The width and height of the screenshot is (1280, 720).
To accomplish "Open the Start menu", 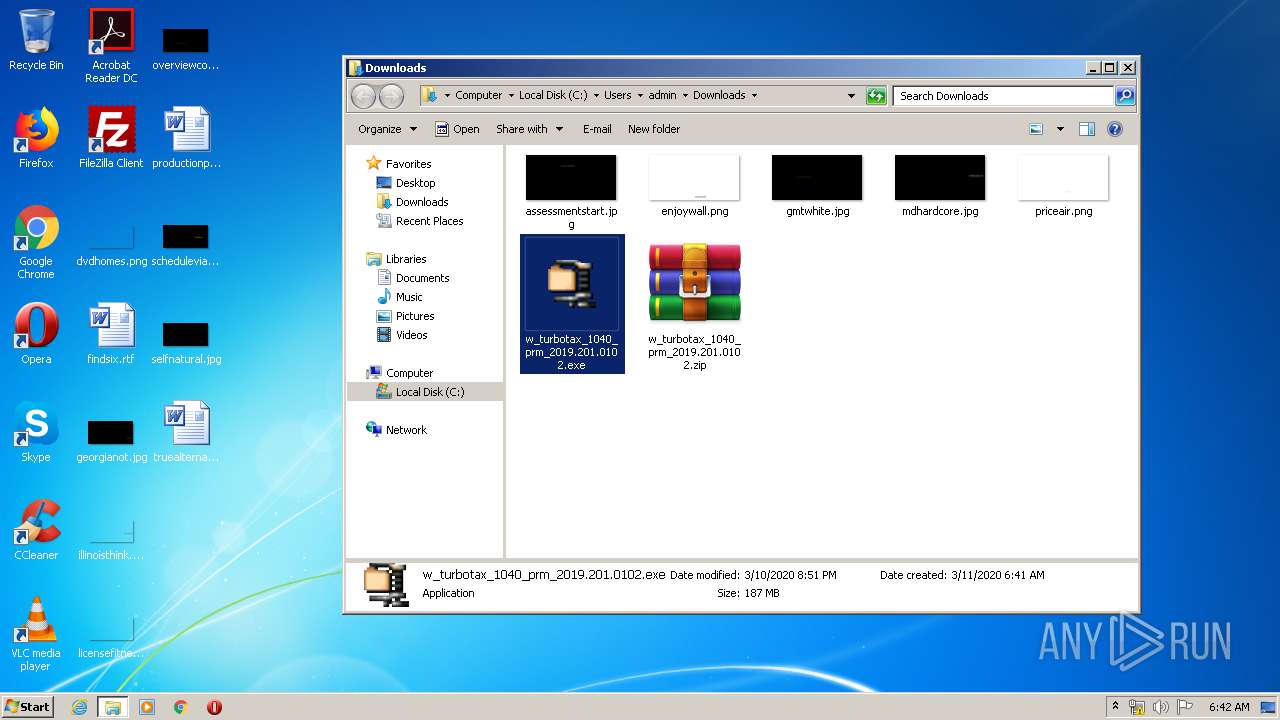I will pyautogui.click(x=27, y=707).
